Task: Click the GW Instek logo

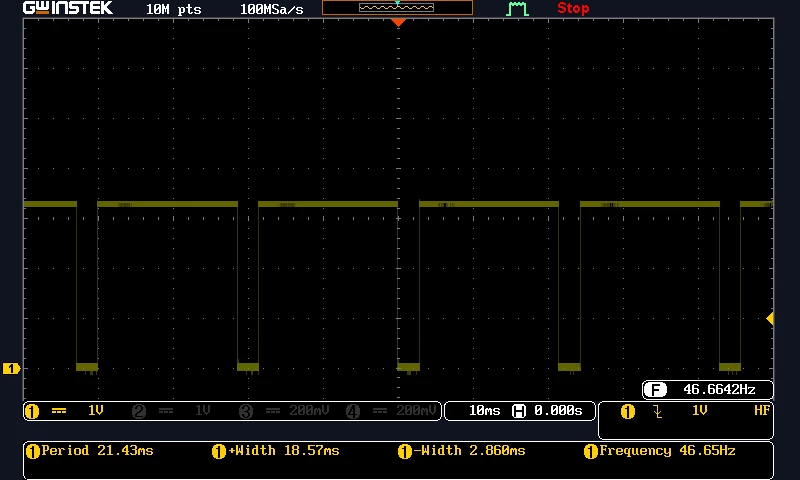Action: (67, 8)
